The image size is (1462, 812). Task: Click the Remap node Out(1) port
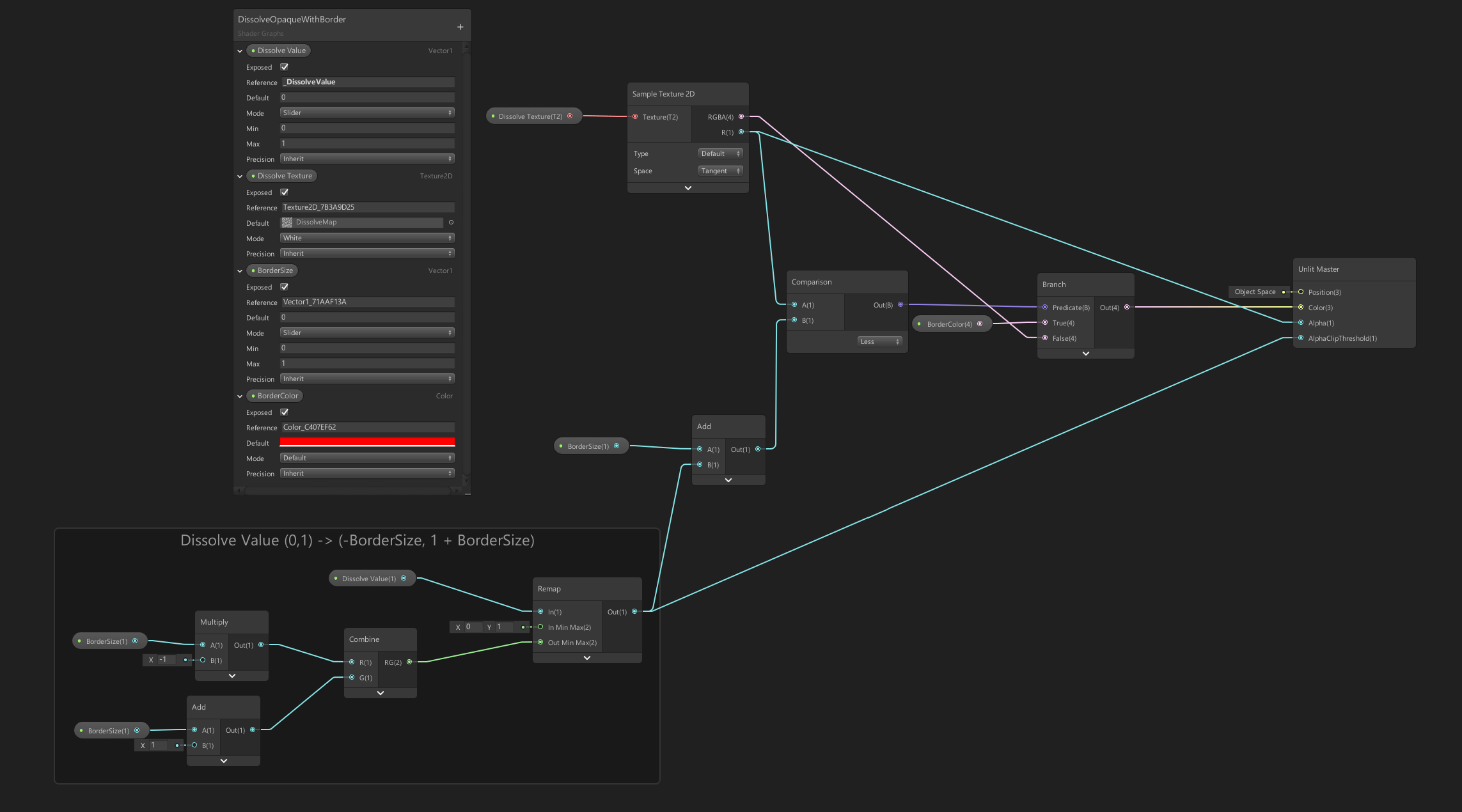[x=634, y=611]
